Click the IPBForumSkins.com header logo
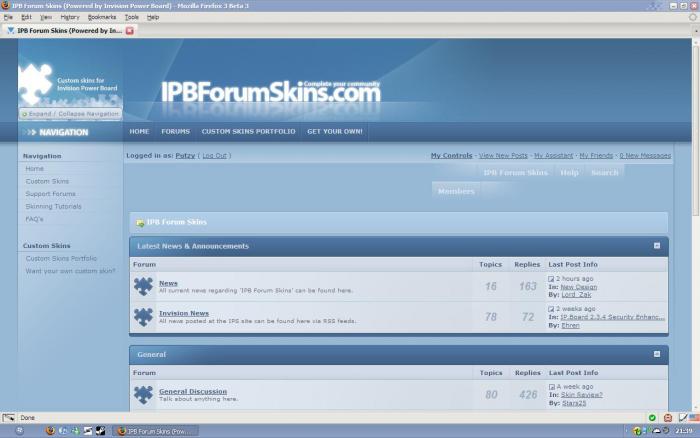Viewport: 700px width, 438px height. coord(271,93)
